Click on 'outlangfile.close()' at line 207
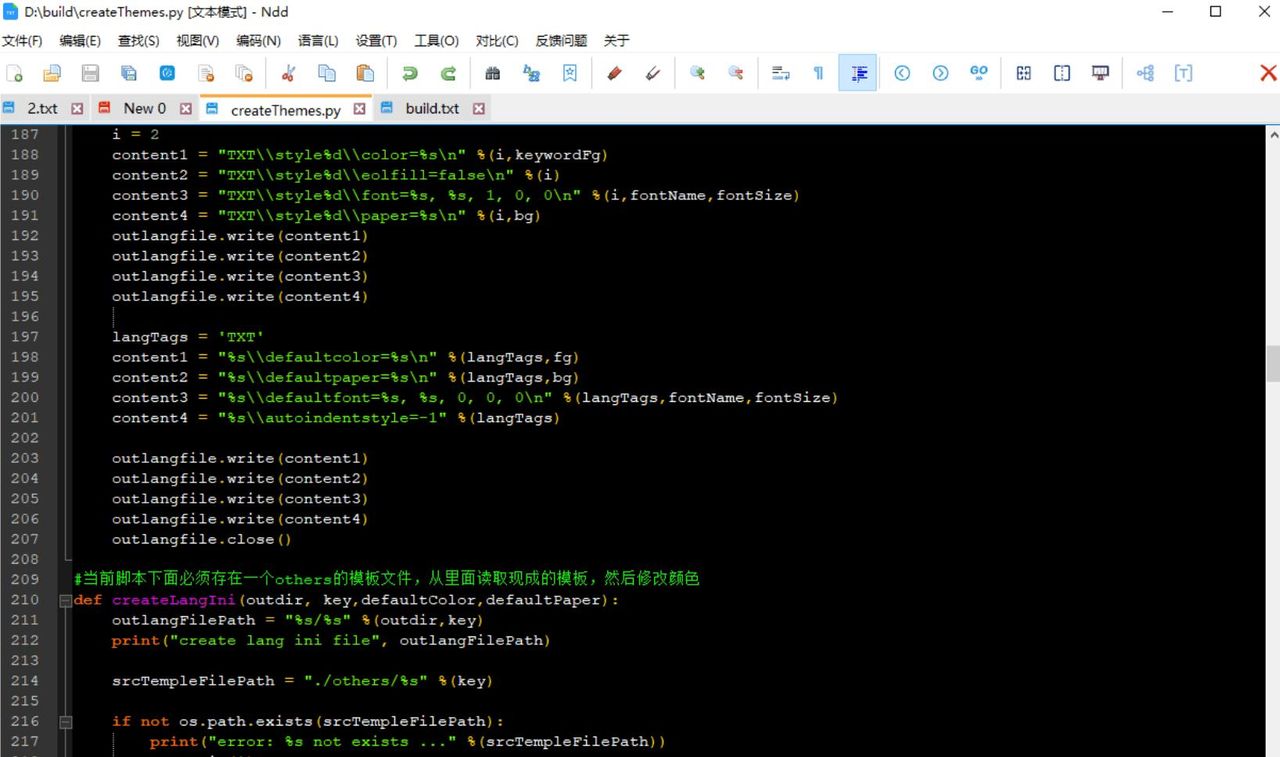This screenshot has width=1280, height=757. pos(202,539)
